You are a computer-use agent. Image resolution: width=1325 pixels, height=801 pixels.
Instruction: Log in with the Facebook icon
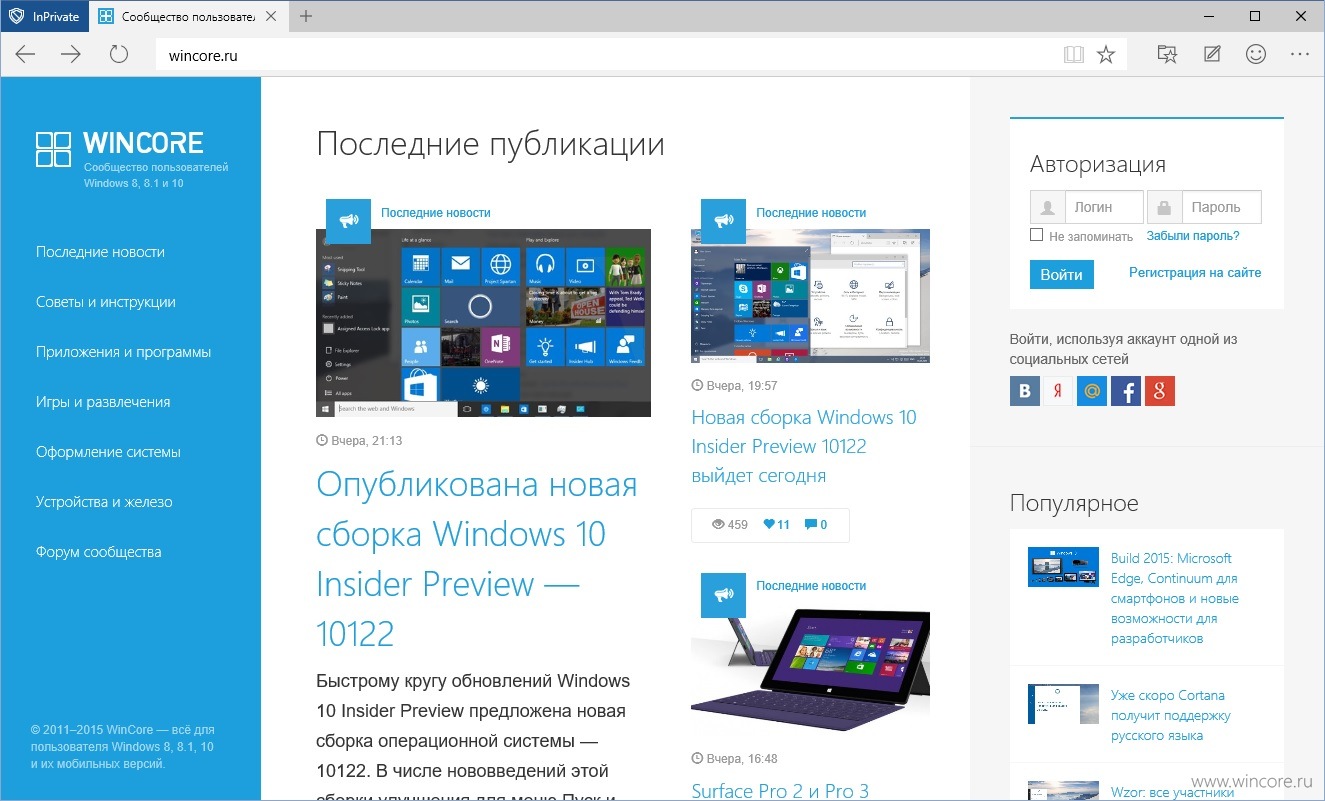[x=1126, y=391]
